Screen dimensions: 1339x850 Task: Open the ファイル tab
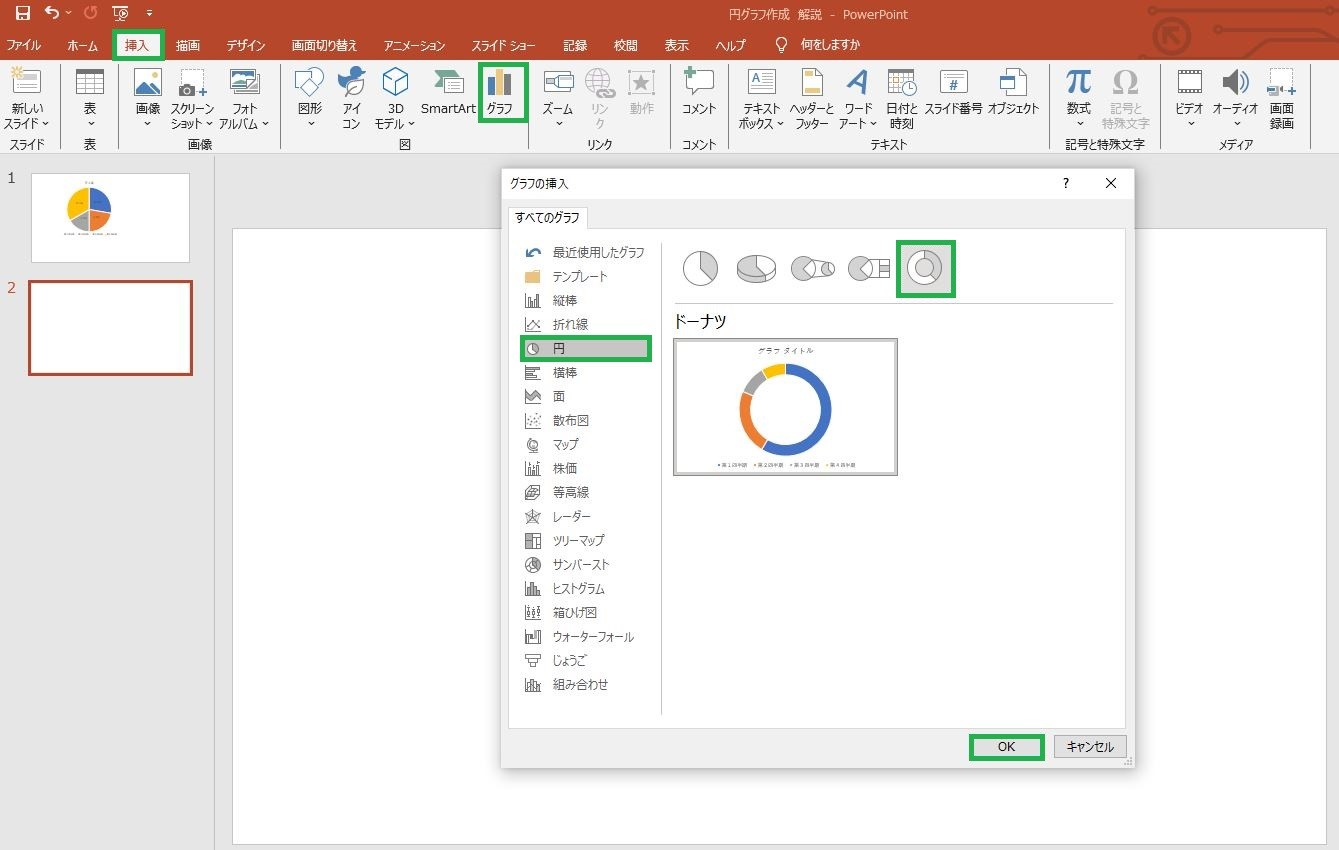point(24,45)
